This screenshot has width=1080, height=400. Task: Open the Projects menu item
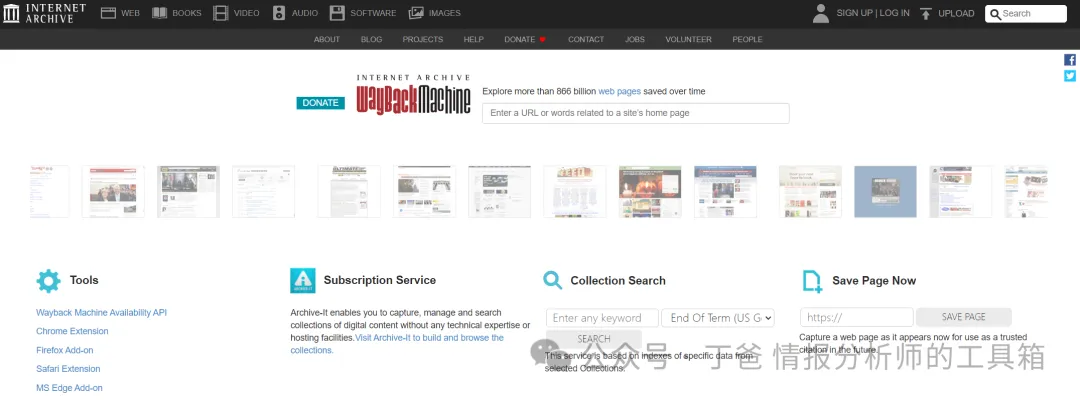click(423, 39)
